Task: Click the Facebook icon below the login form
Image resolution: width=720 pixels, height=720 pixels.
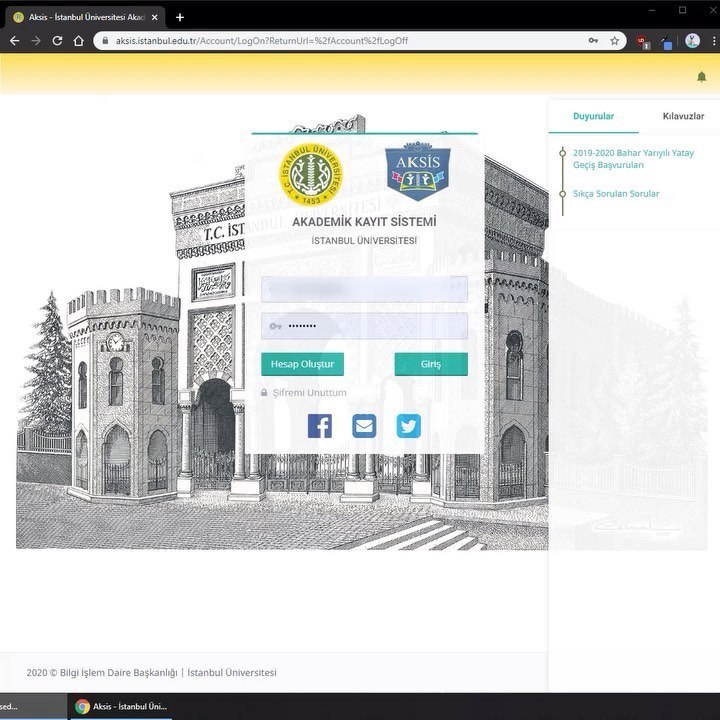Action: [x=320, y=426]
